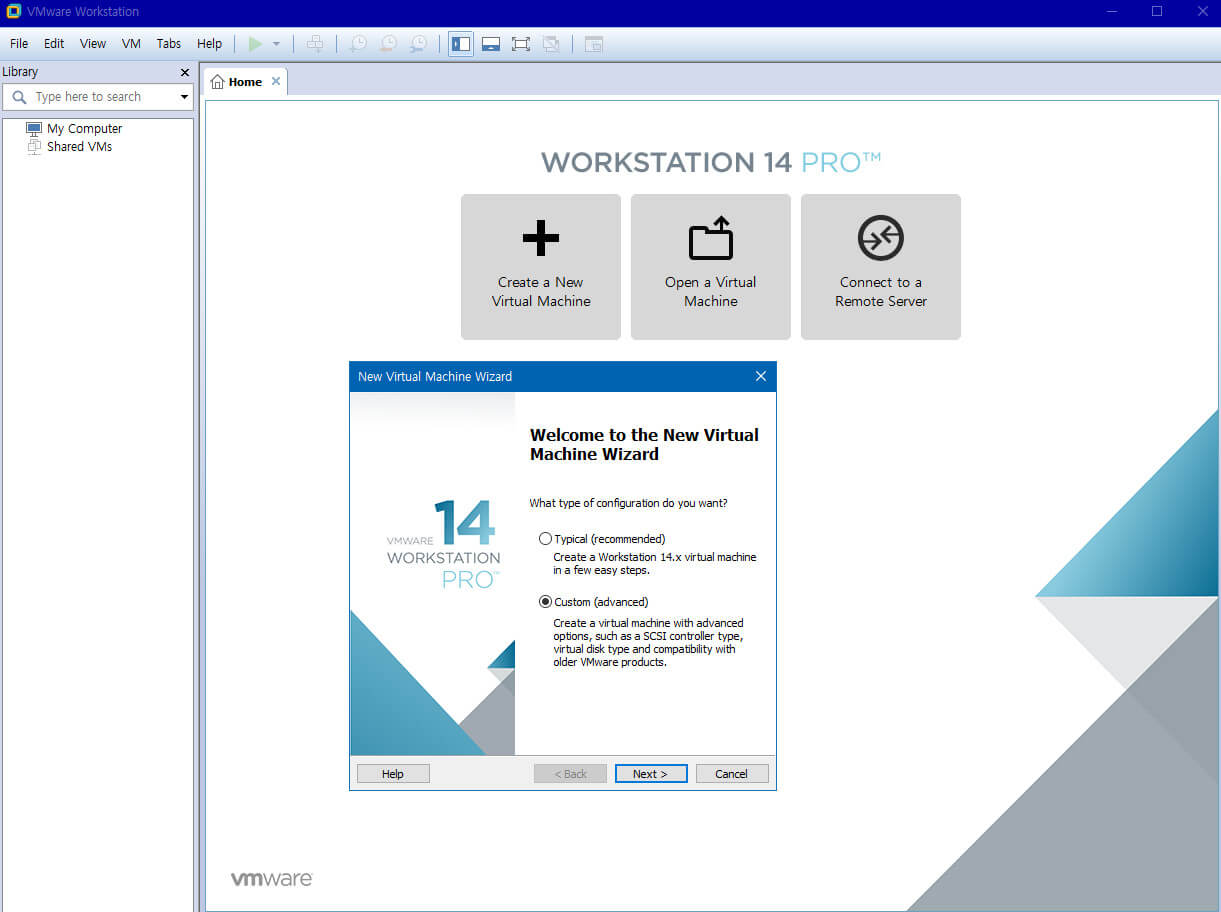Click the Unity mode toolbar icon
The height and width of the screenshot is (912, 1221).
click(551, 44)
